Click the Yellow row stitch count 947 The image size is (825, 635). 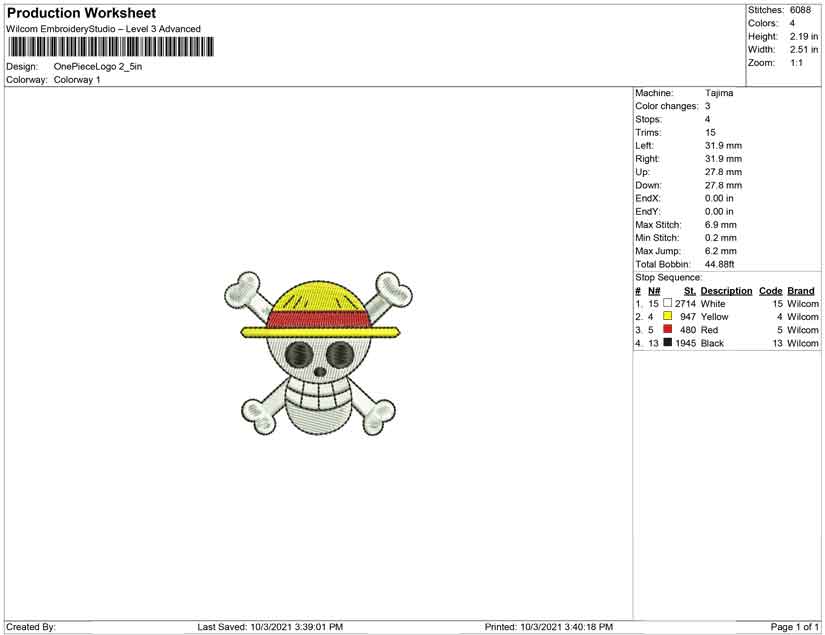(688, 317)
